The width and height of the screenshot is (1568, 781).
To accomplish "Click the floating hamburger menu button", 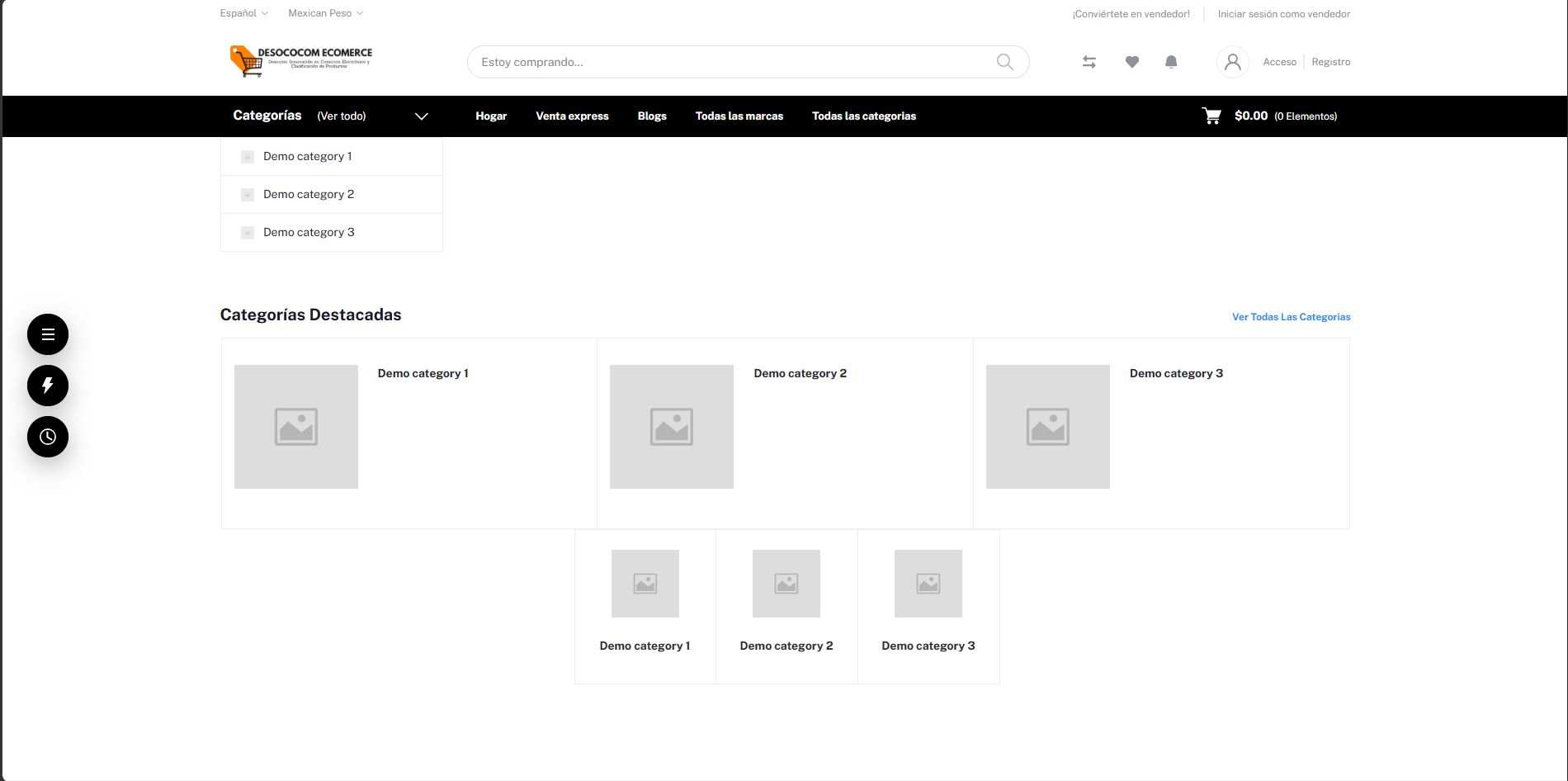I will pos(48,334).
